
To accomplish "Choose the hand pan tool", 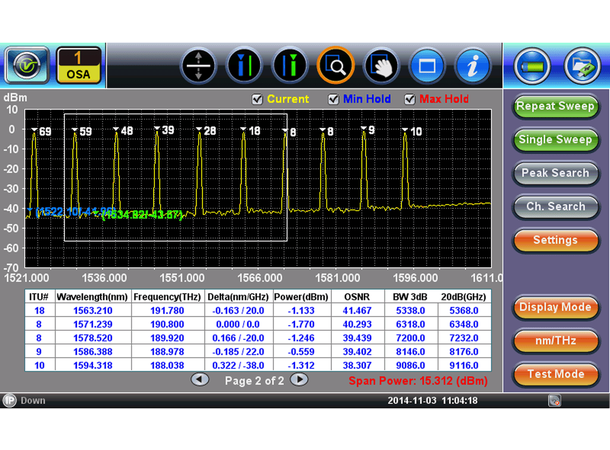I will pos(381,66).
